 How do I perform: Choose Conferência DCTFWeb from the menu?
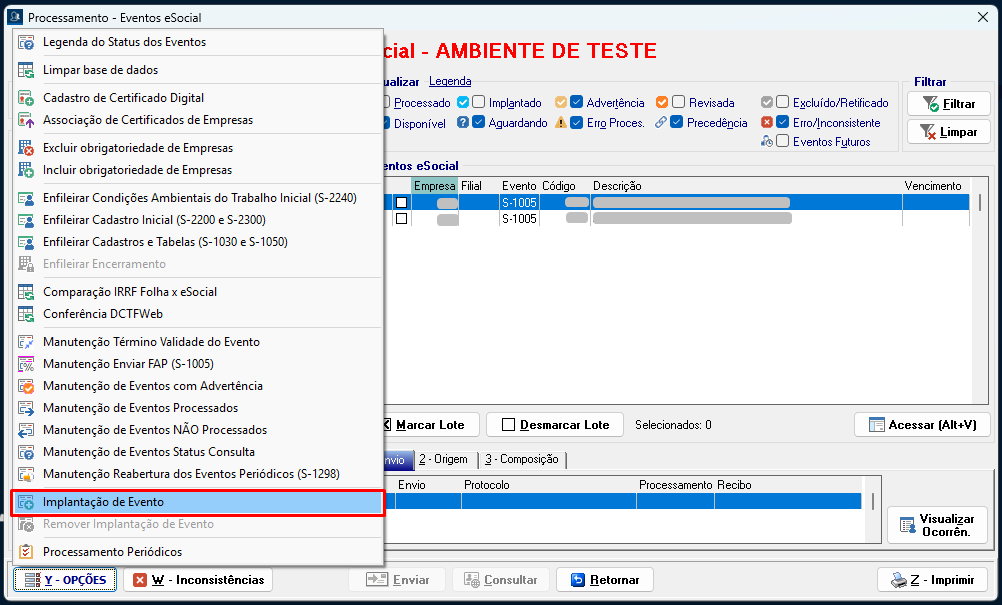pos(102,314)
